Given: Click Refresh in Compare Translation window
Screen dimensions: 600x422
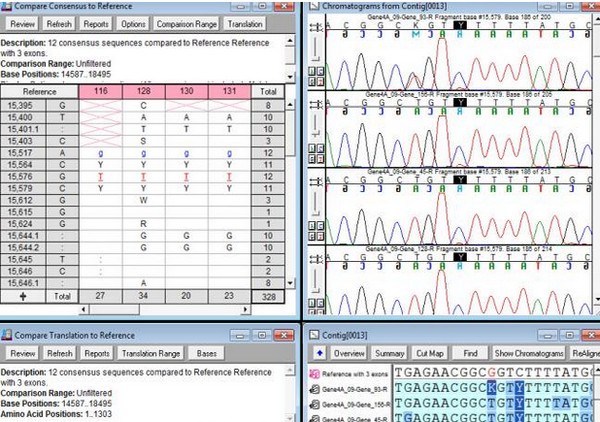Looking at the screenshot, I should [59, 353].
